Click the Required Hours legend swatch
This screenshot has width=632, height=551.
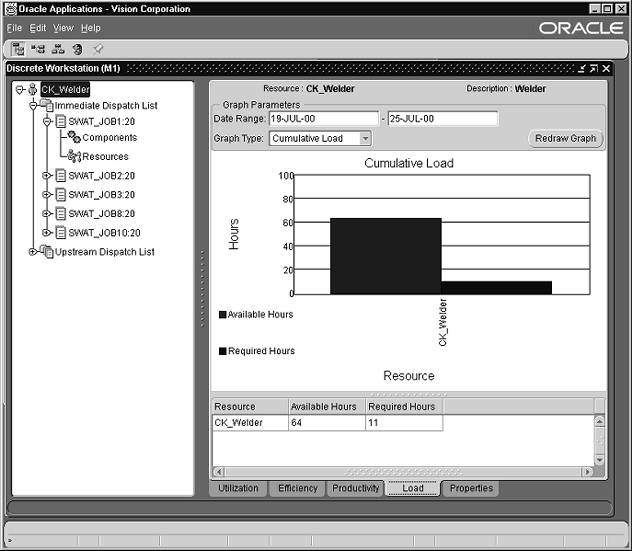[x=222, y=351]
